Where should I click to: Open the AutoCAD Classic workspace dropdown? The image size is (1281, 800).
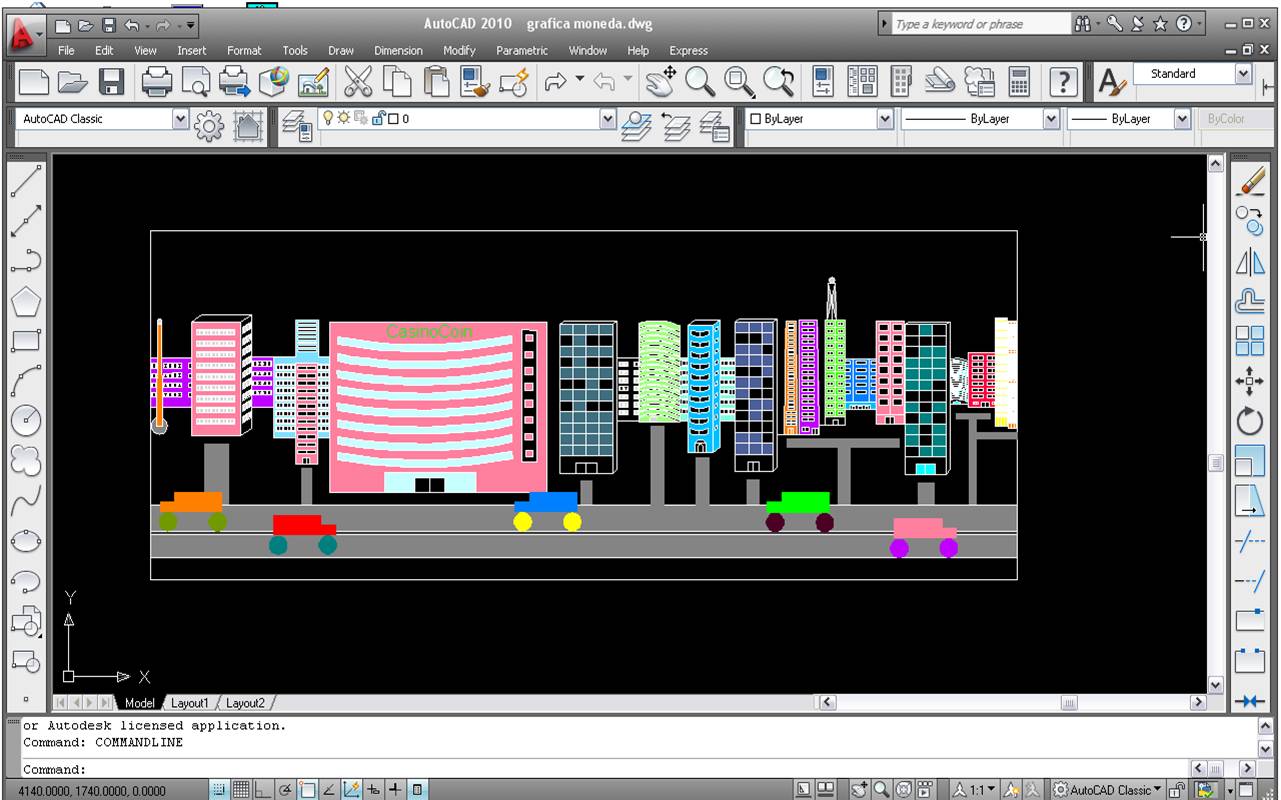coord(180,119)
